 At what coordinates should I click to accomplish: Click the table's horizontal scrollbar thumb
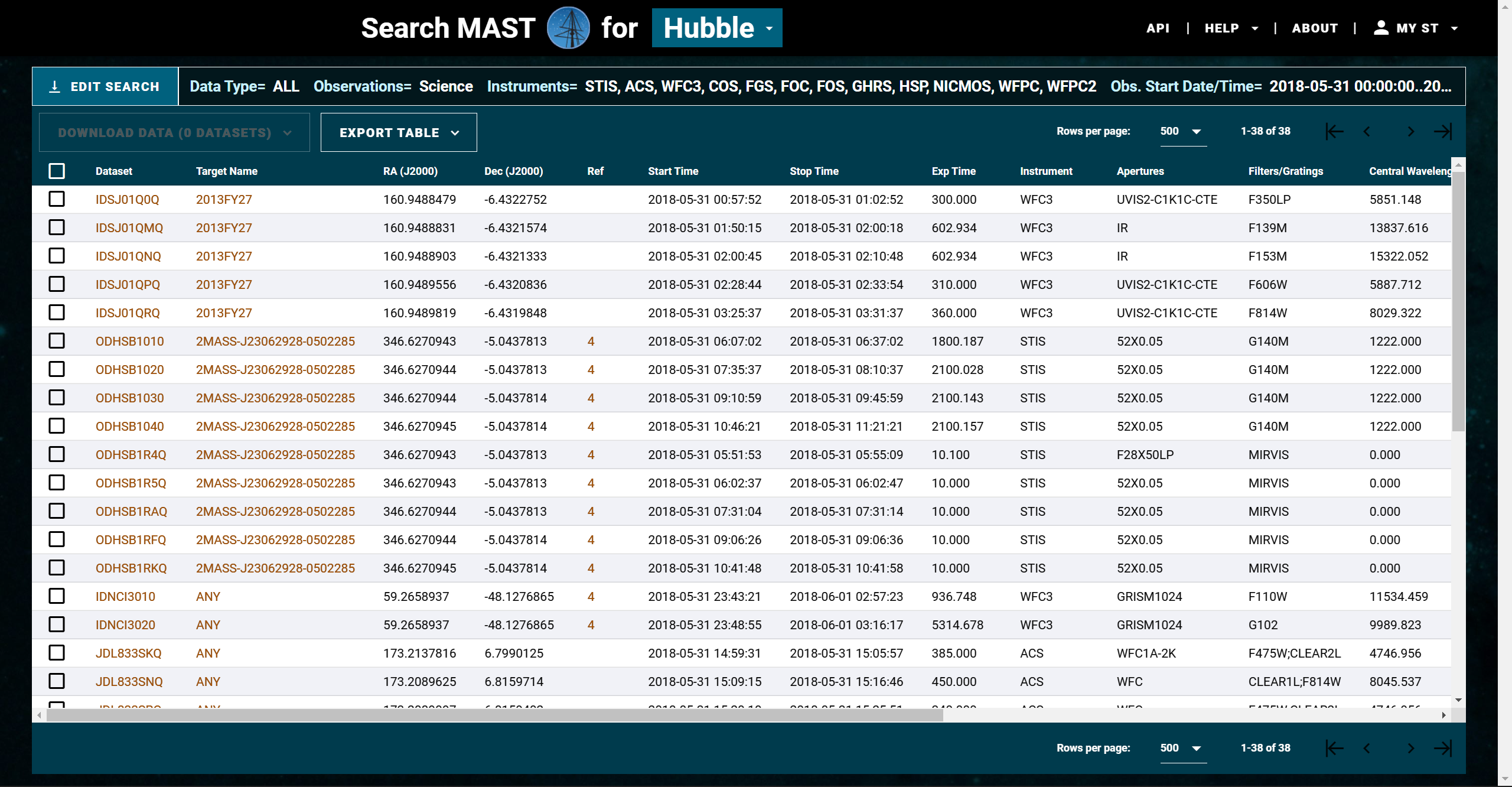point(495,715)
